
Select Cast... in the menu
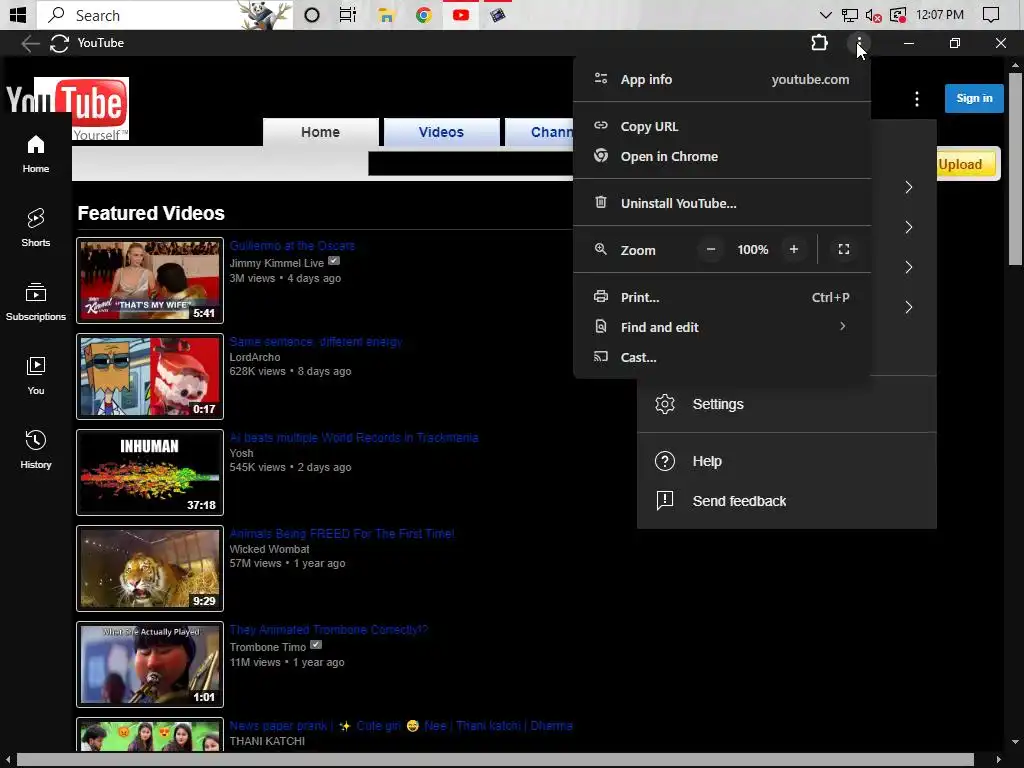click(722, 357)
